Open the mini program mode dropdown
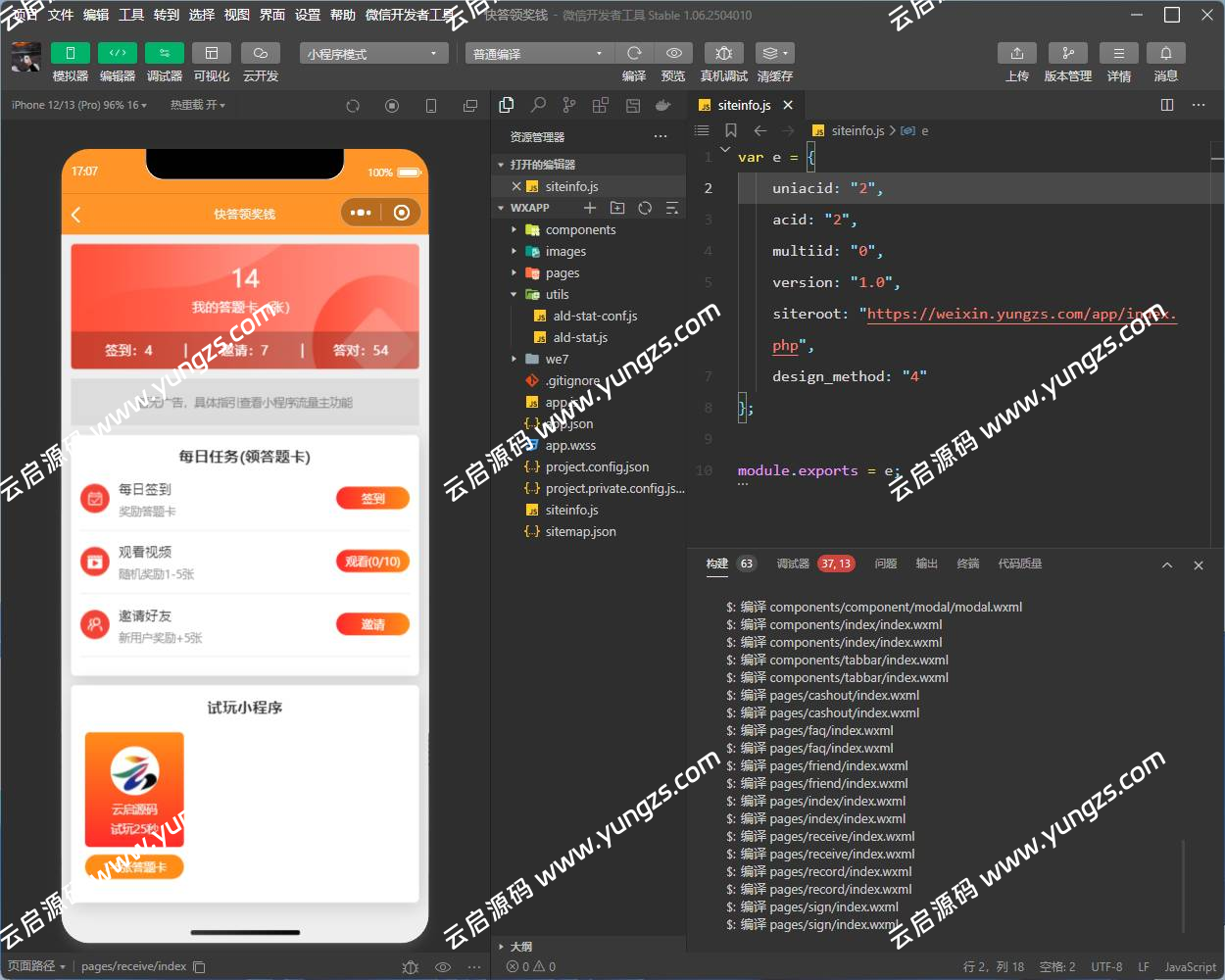 click(x=373, y=54)
